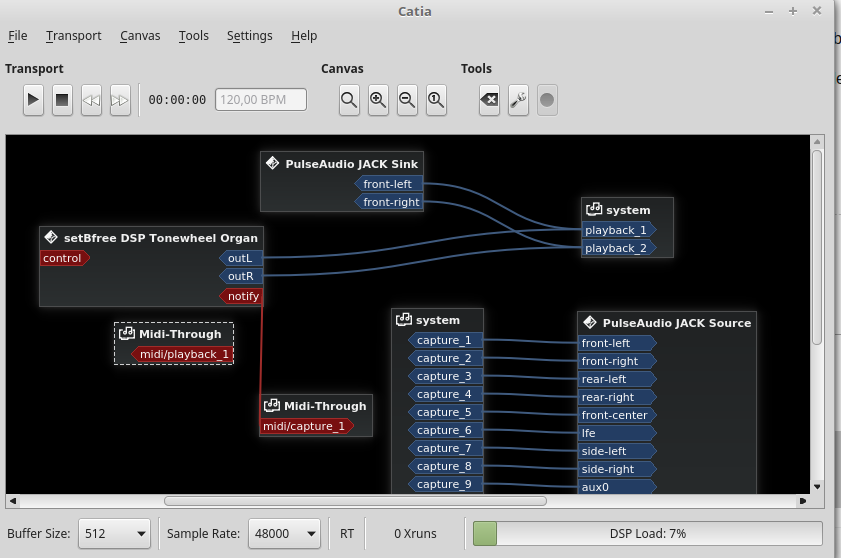Click the PulseAudio JACK Source title
The image size is (841, 558).
[x=677, y=323]
